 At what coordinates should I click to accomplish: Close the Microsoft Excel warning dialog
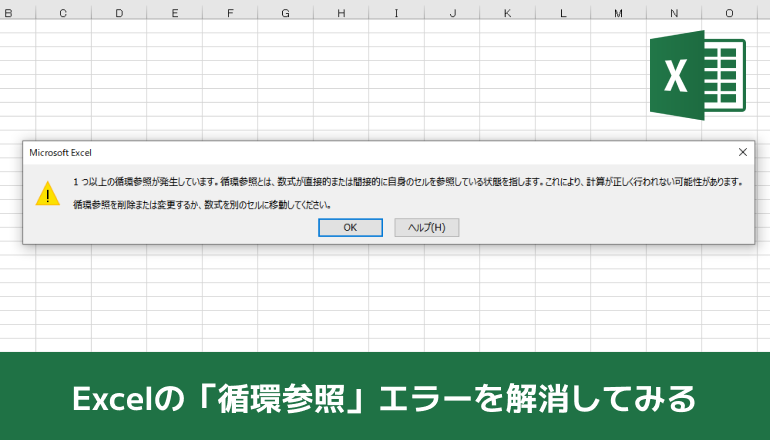[x=742, y=152]
